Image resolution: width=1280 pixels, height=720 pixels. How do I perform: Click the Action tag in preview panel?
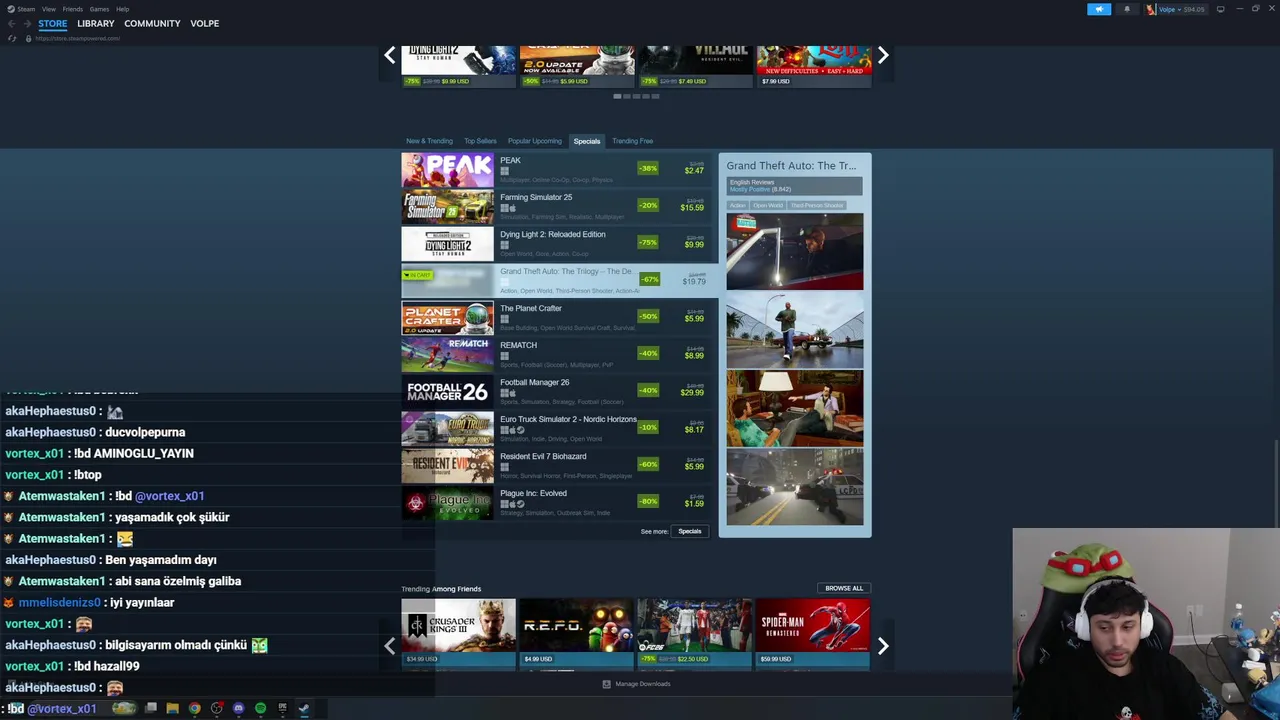point(737,205)
